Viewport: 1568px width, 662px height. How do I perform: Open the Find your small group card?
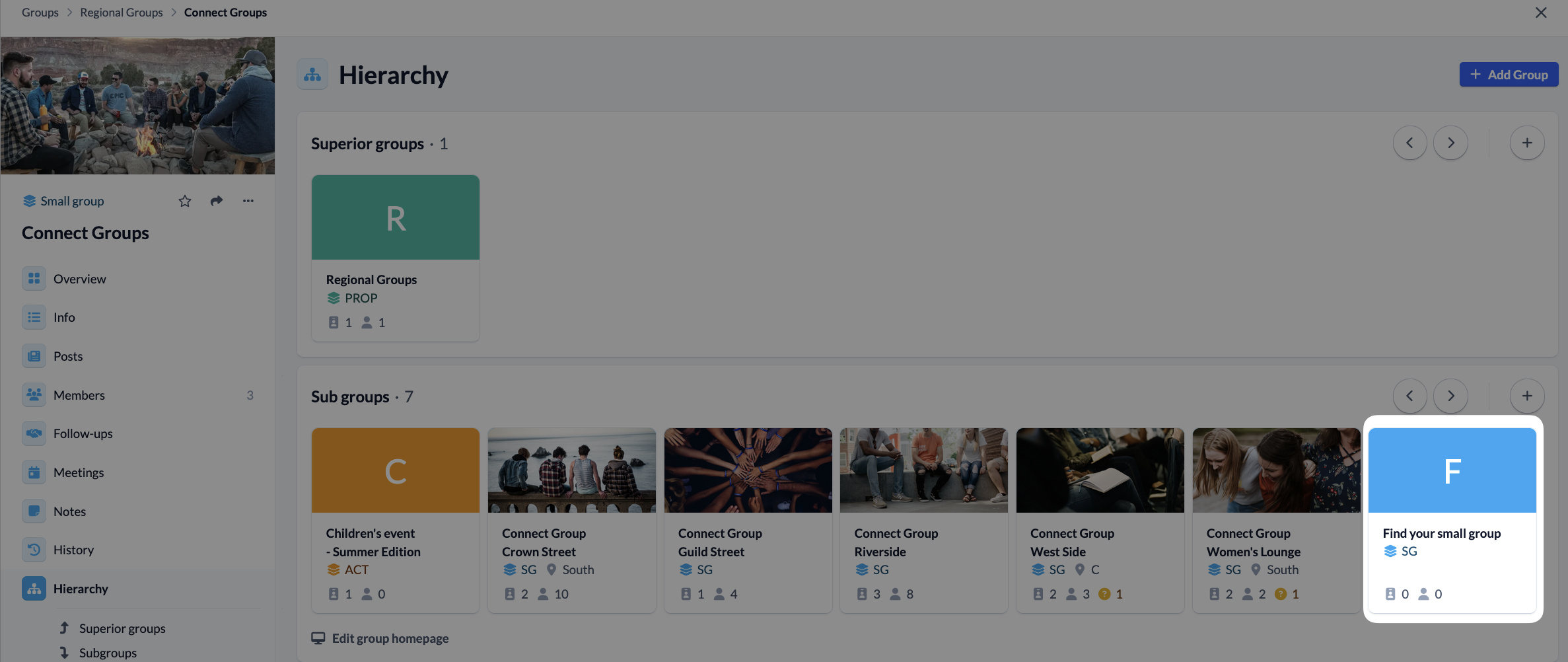coord(1452,519)
